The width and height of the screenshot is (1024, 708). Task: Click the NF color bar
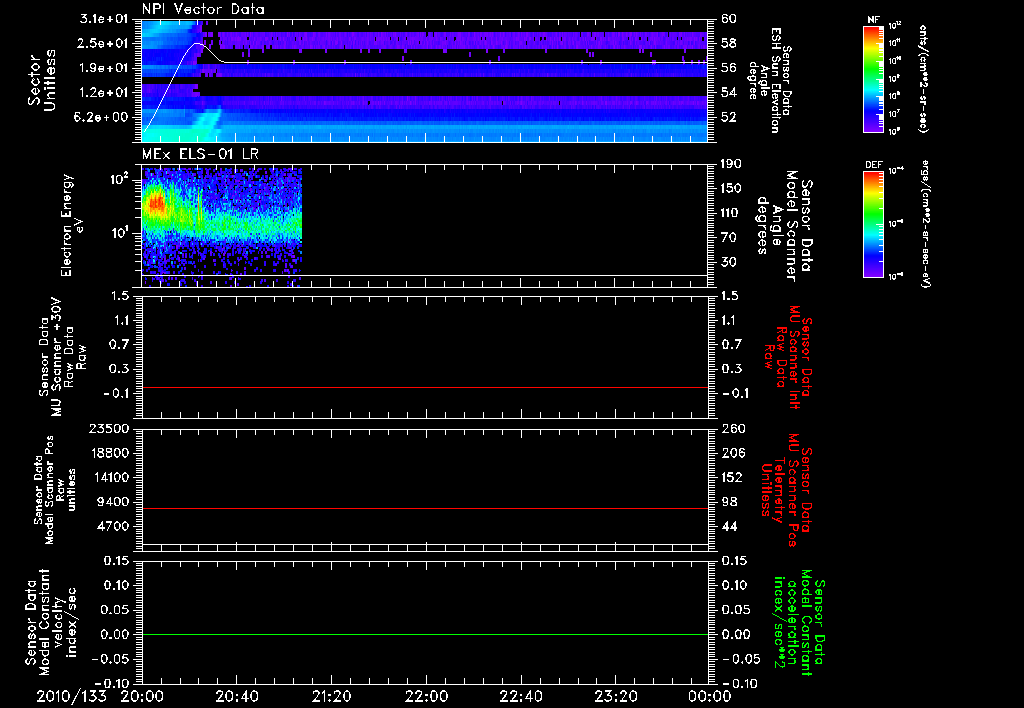(x=873, y=79)
